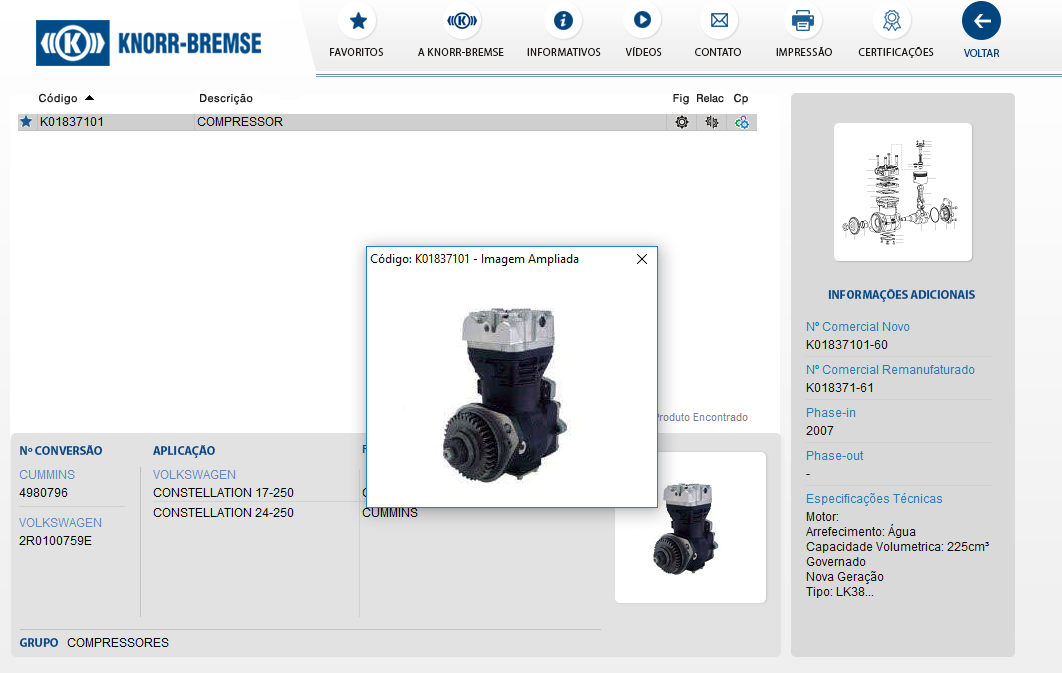
Task: Toggle the favorite star for K01837101
Action: 26,122
